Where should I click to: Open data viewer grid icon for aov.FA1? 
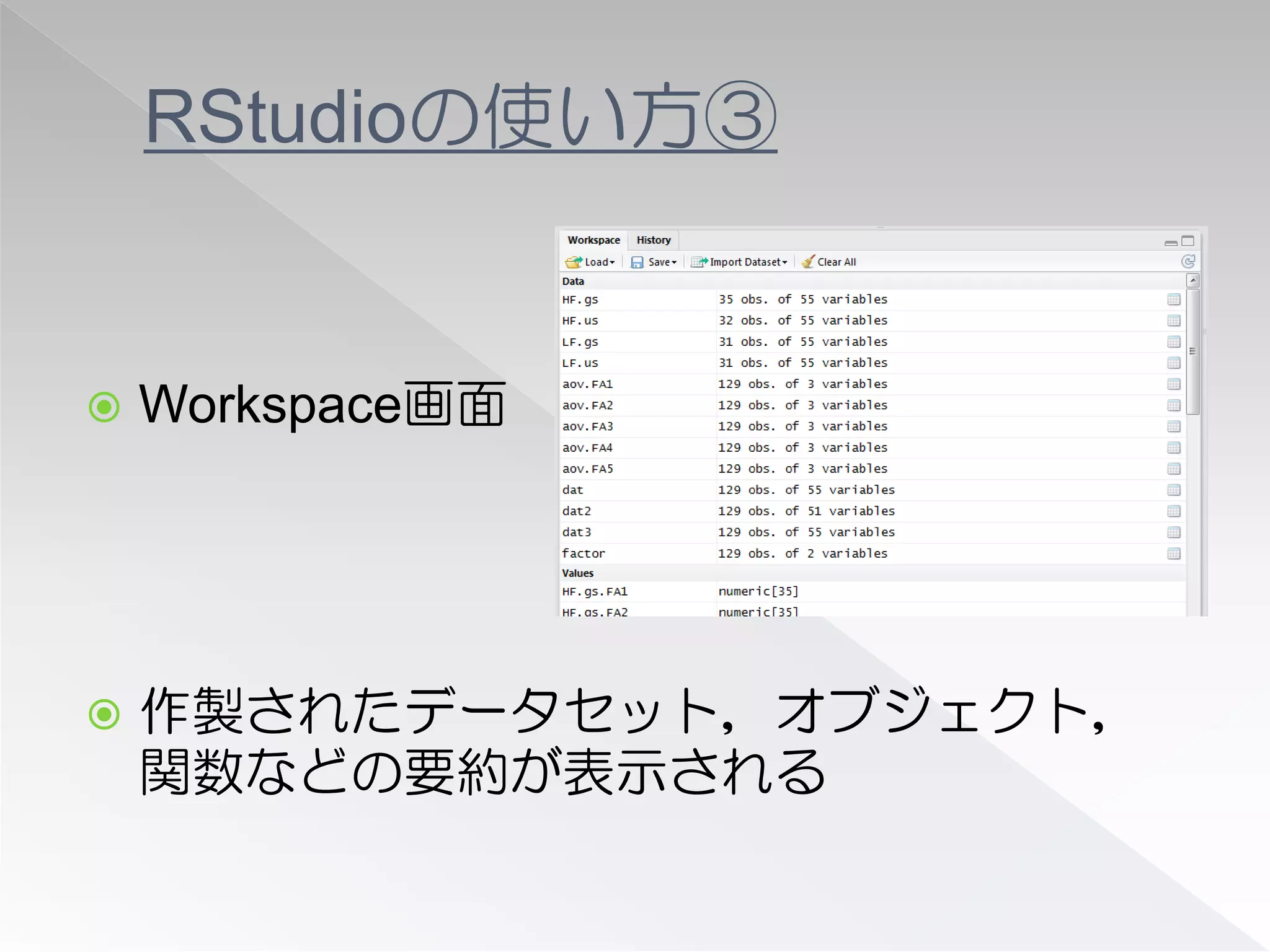click(x=1173, y=384)
